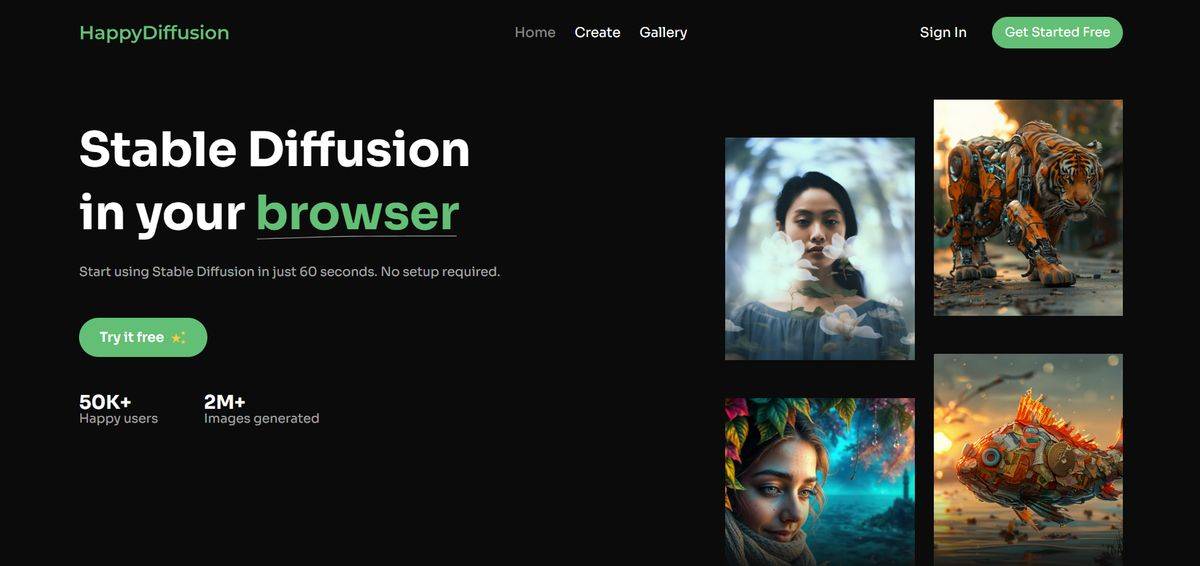
Task: Click the Get Started Free button
Action: pyautogui.click(x=1057, y=32)
